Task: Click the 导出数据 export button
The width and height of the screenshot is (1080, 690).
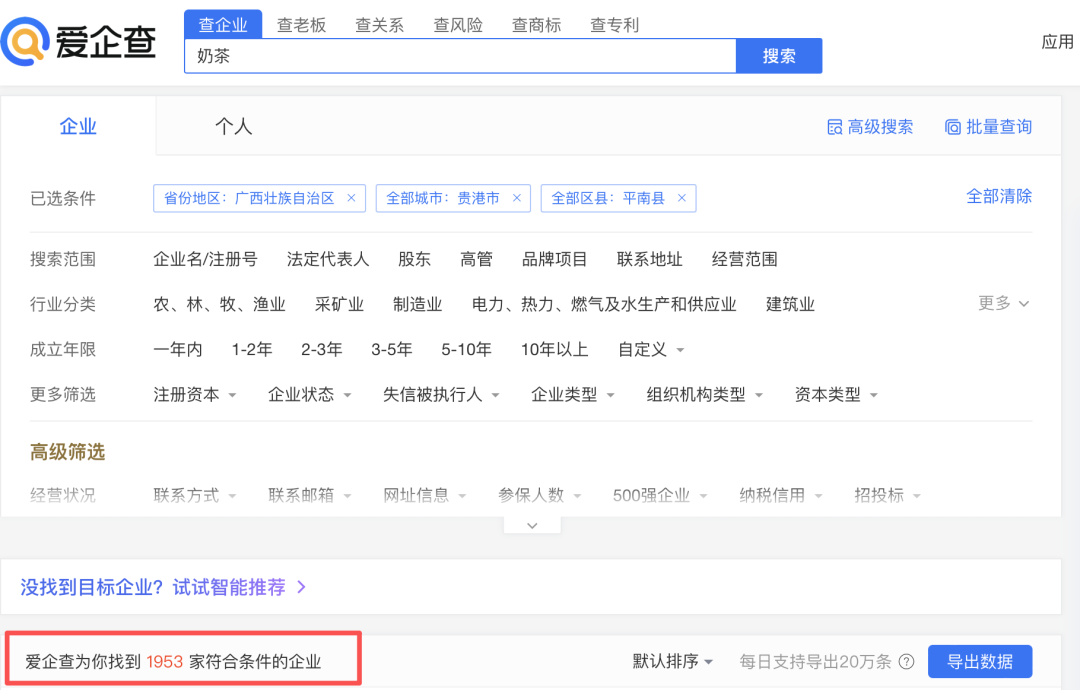Action: (x=979, y=662)
